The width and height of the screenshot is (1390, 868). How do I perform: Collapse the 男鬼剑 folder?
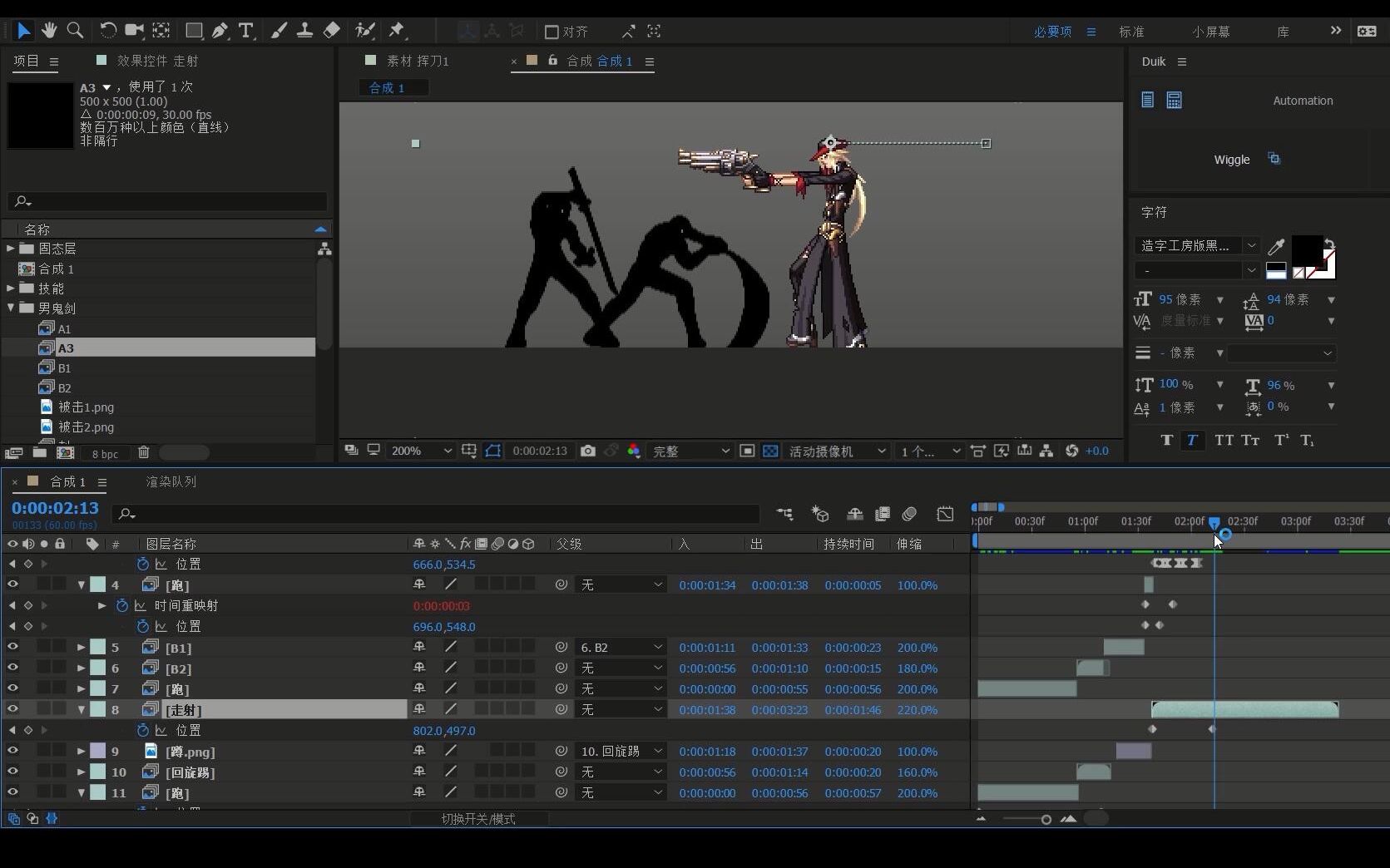pyautogui.click(x=11, y=308)
